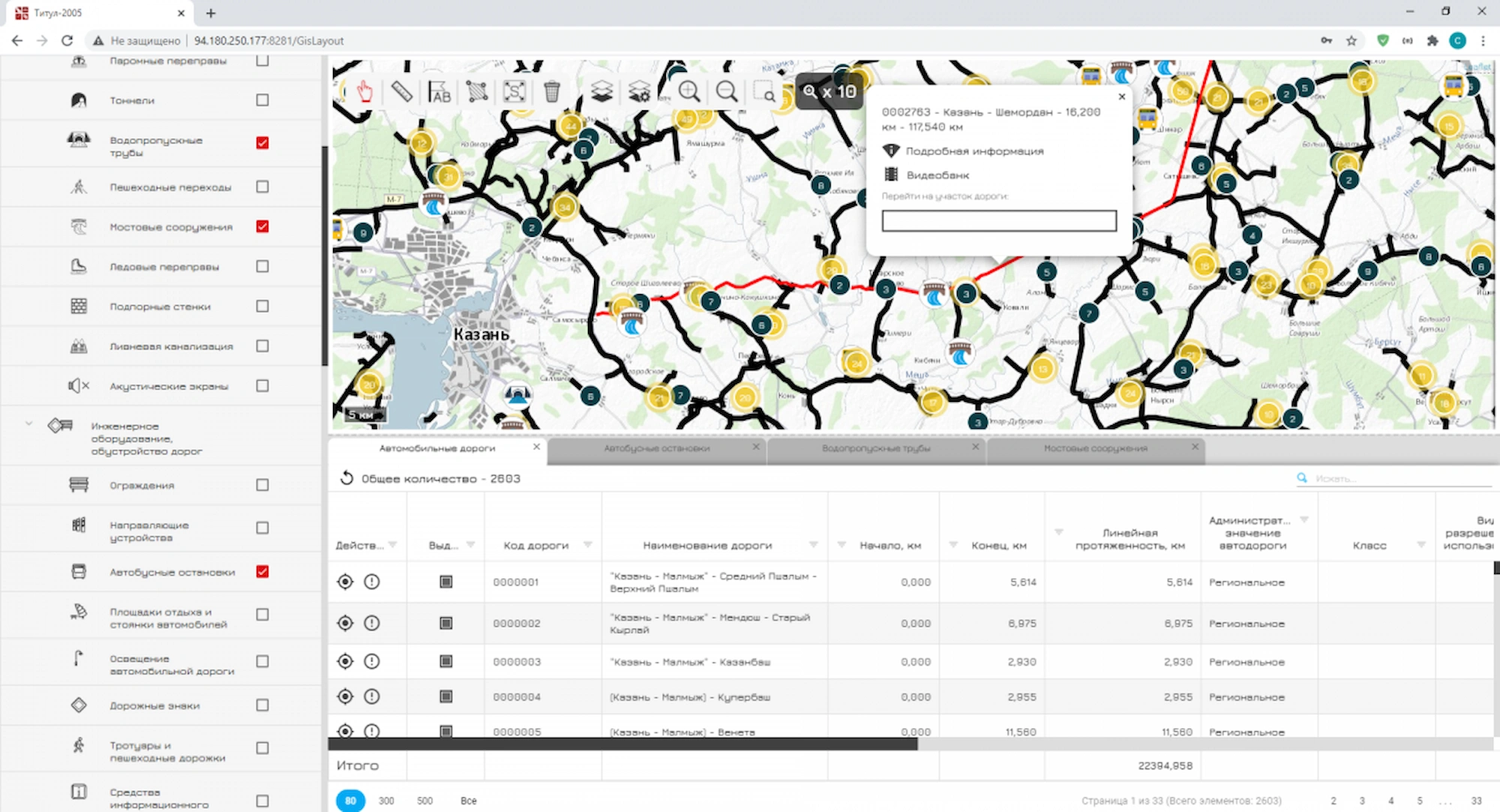Image resolution: width=1500 pixels, height=812 pixels.
Task: Switch to the Автобусные остановки tab
Action: click(656, 448)
